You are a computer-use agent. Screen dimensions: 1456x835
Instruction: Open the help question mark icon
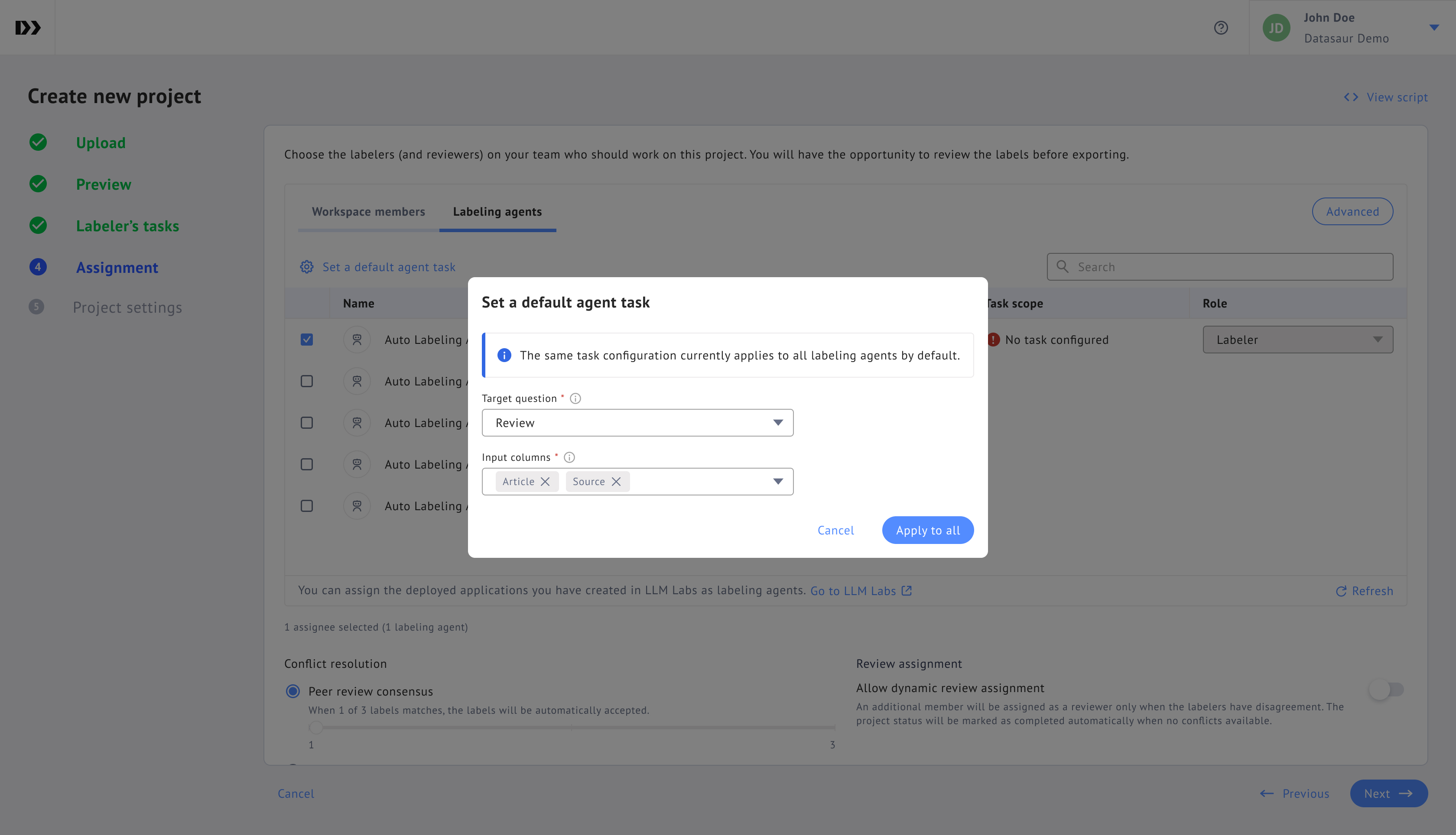point(1221,28)
